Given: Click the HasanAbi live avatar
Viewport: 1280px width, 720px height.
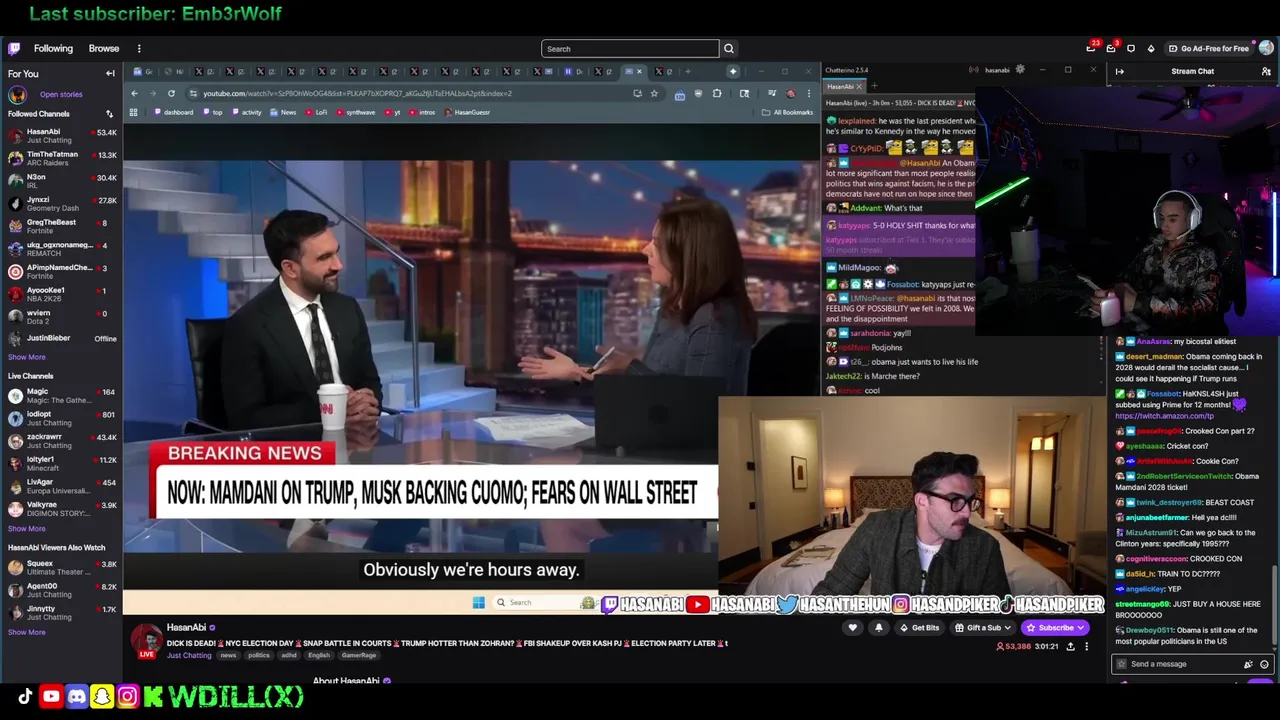Looking at the screenshot, I should click(147, 639).
